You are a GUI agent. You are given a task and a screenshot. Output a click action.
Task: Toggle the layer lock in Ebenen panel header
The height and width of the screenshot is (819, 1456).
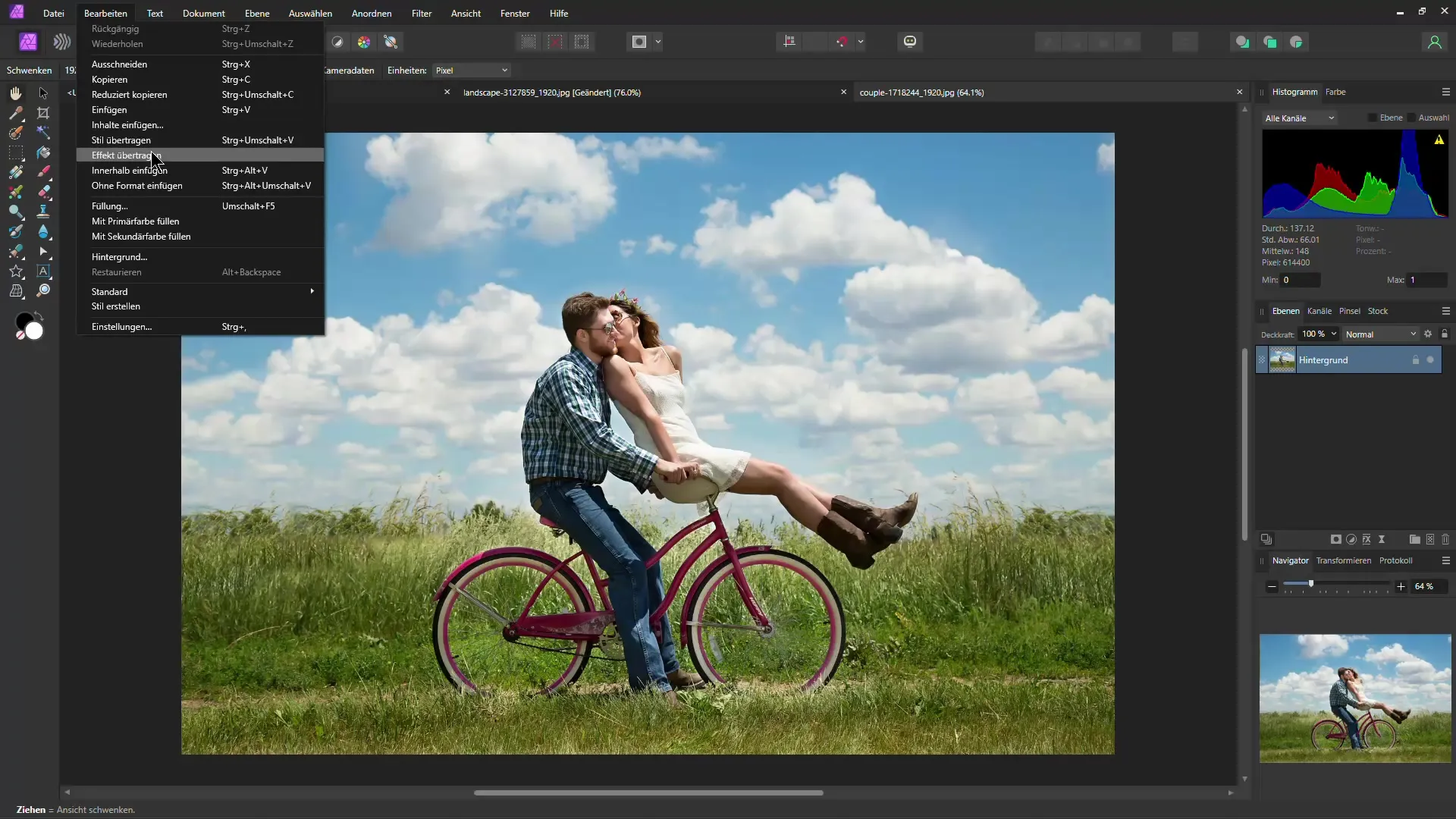coord(1445,334)
